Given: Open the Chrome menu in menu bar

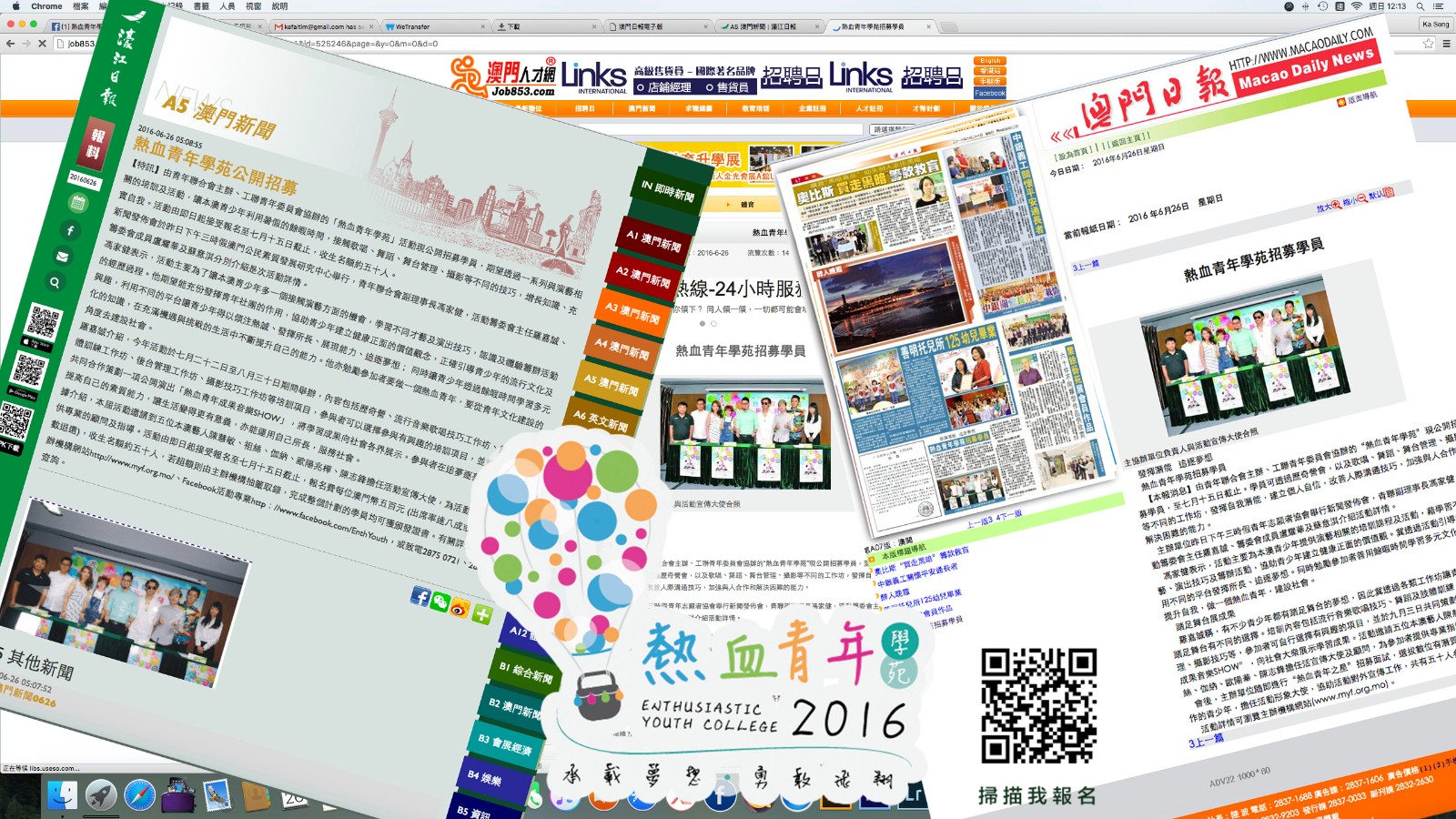Looking at the screenshot, I should (46, 6).
